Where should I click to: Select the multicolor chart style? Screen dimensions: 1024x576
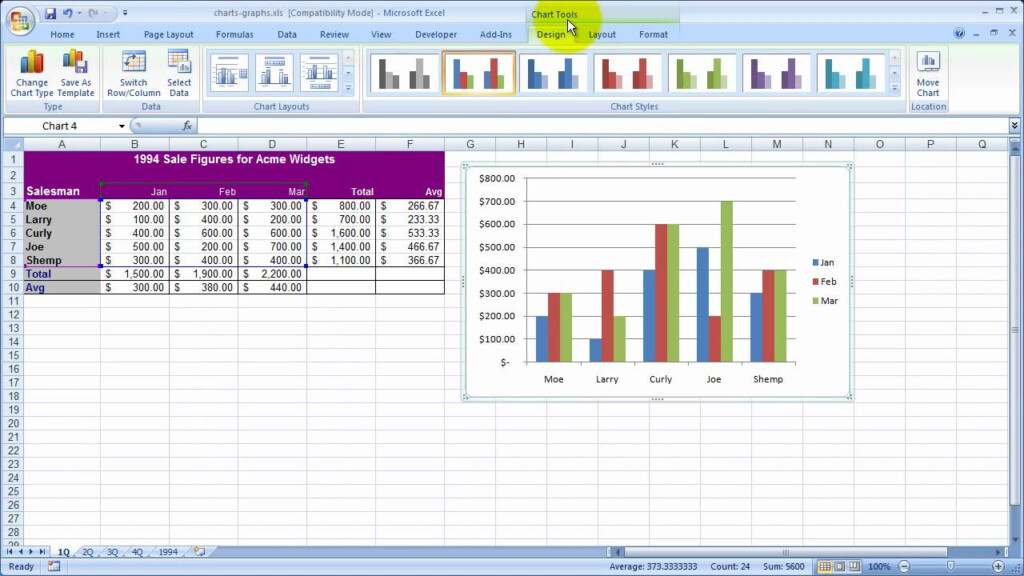tap(479, 73)
